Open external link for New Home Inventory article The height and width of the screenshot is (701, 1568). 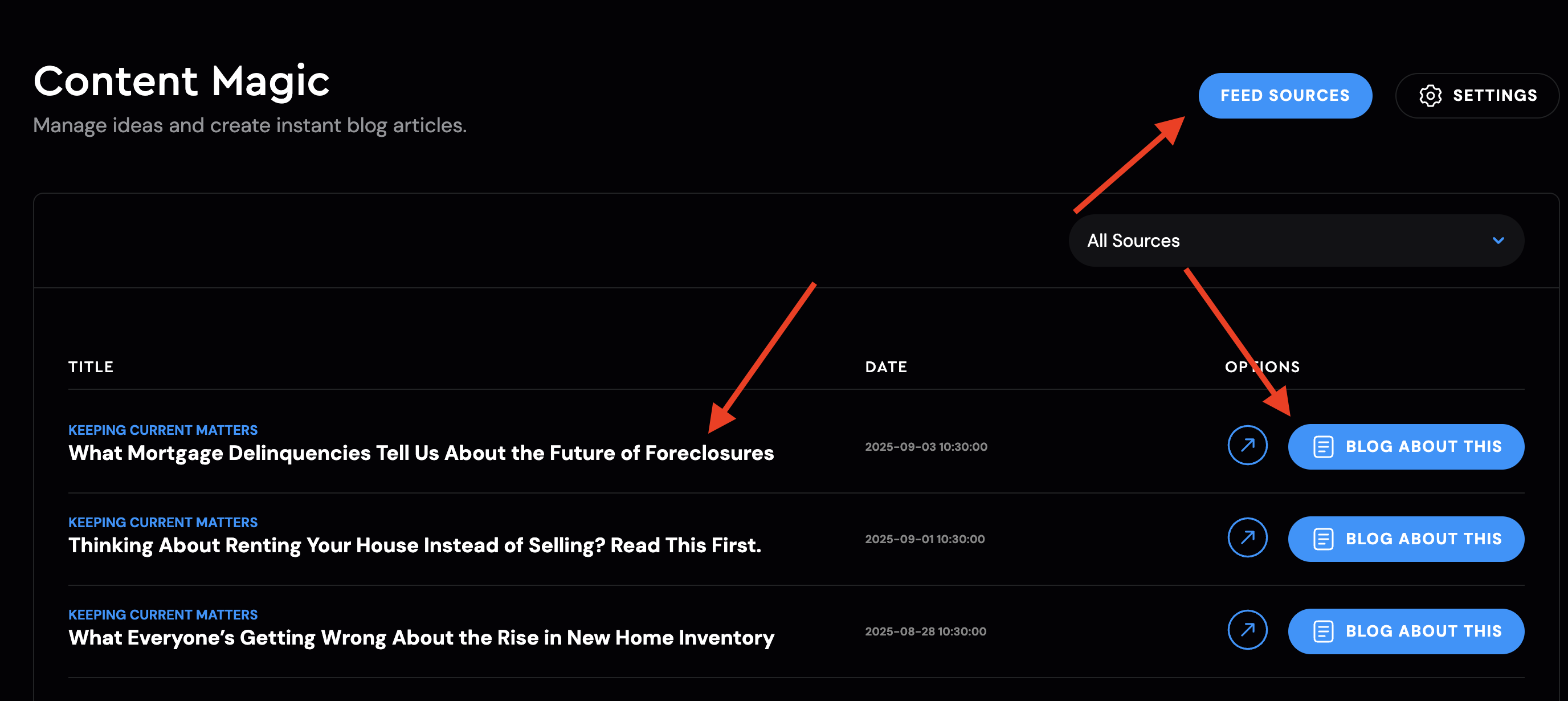(x=1247, y=630)
